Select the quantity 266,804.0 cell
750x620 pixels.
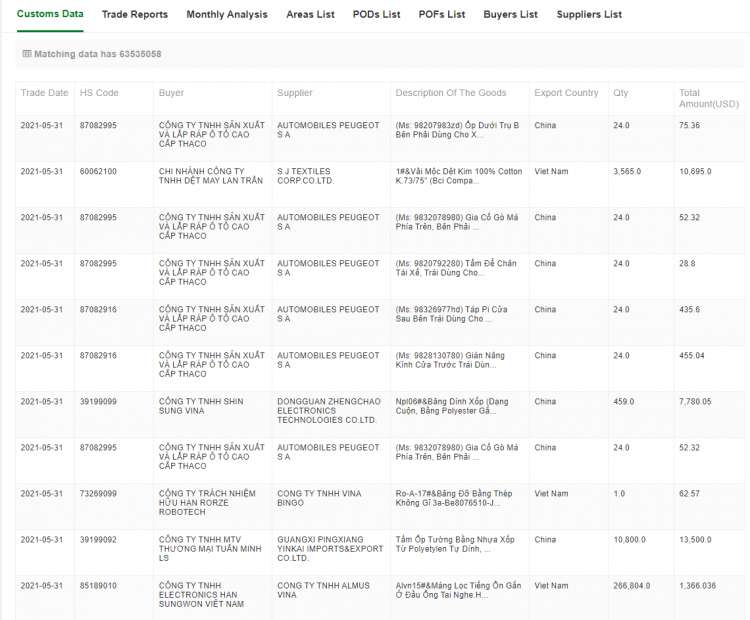tap(631, 585)
